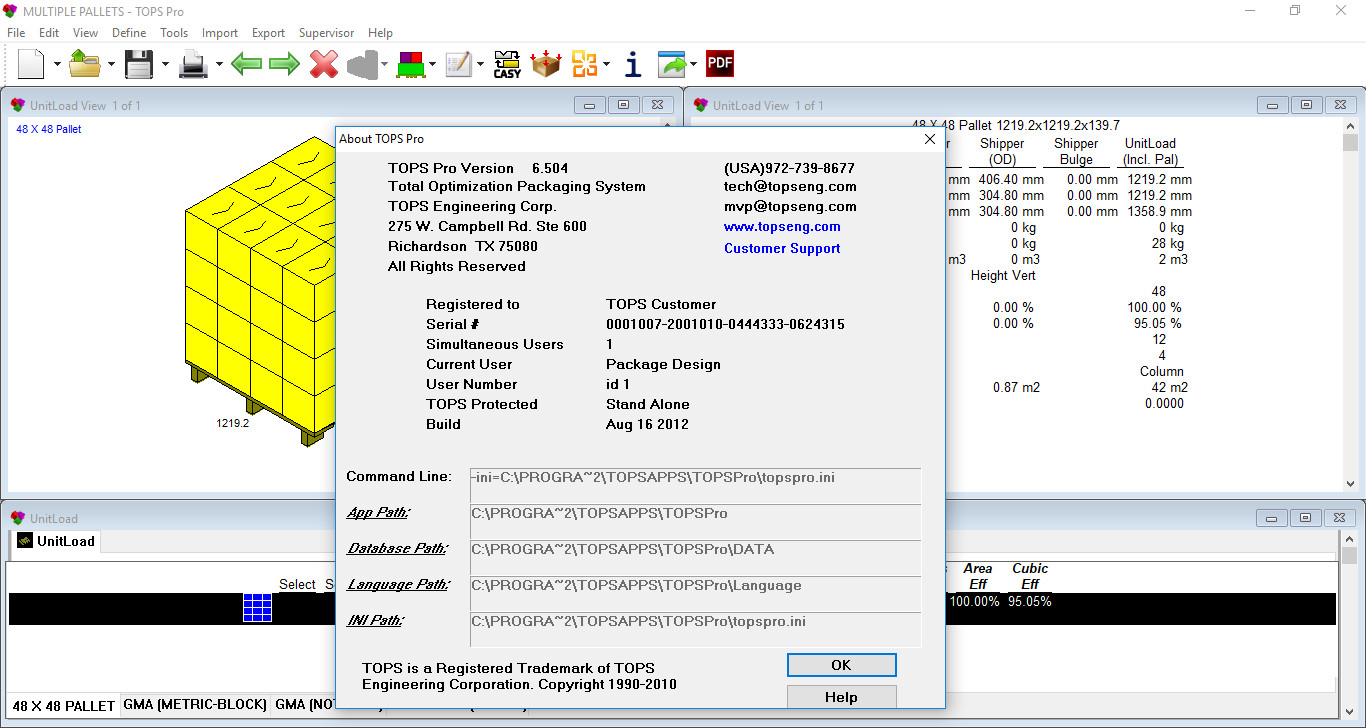Create a new file with blank page icon
This screenshot has height=728, width=1366.
32,65
